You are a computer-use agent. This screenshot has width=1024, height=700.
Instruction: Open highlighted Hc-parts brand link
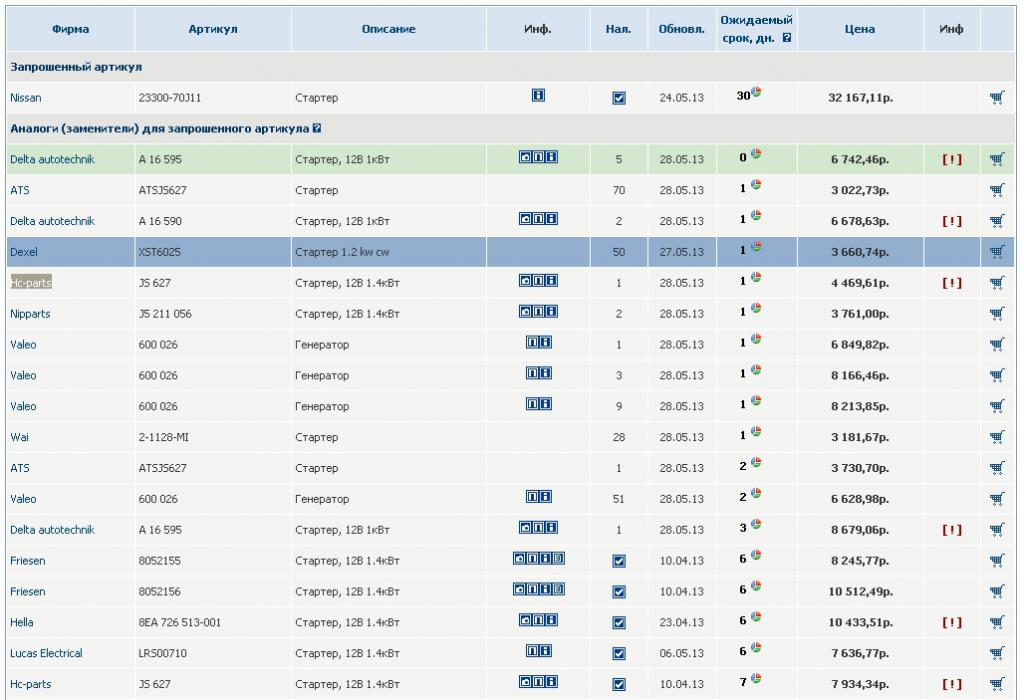pos(31,283)
